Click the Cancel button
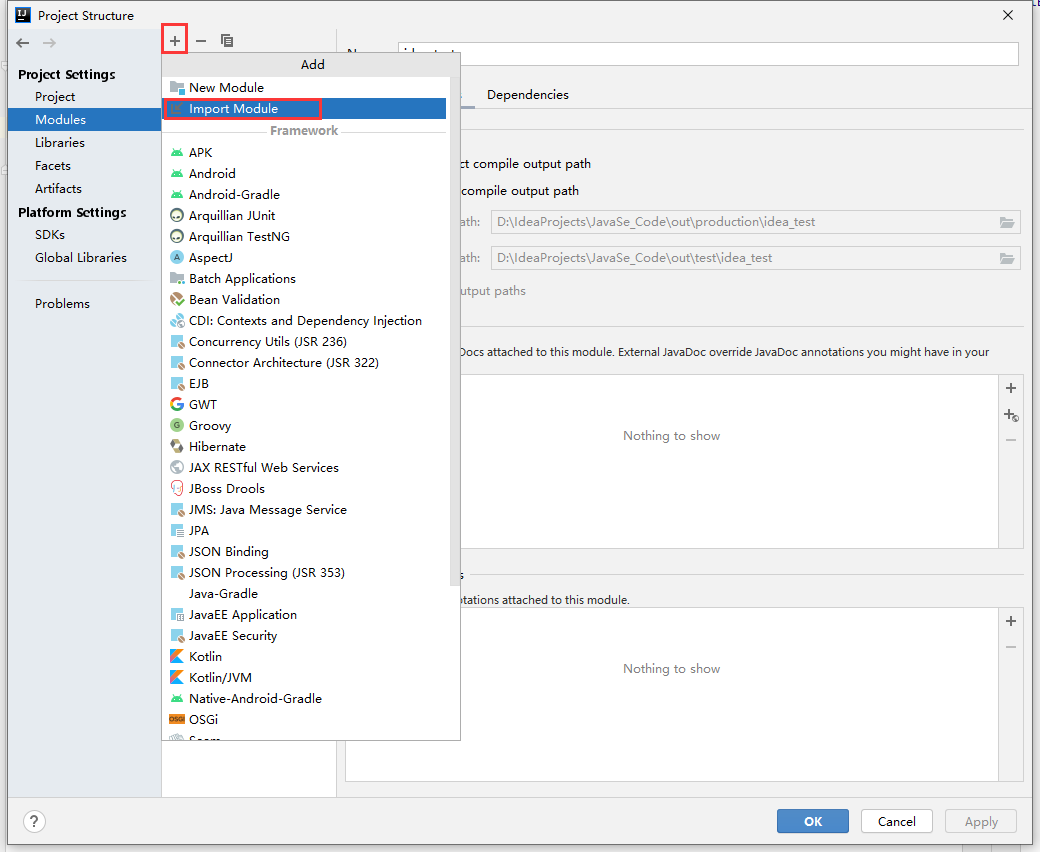The width and height of the screenshot is (1040, 852). pos(896,821)
